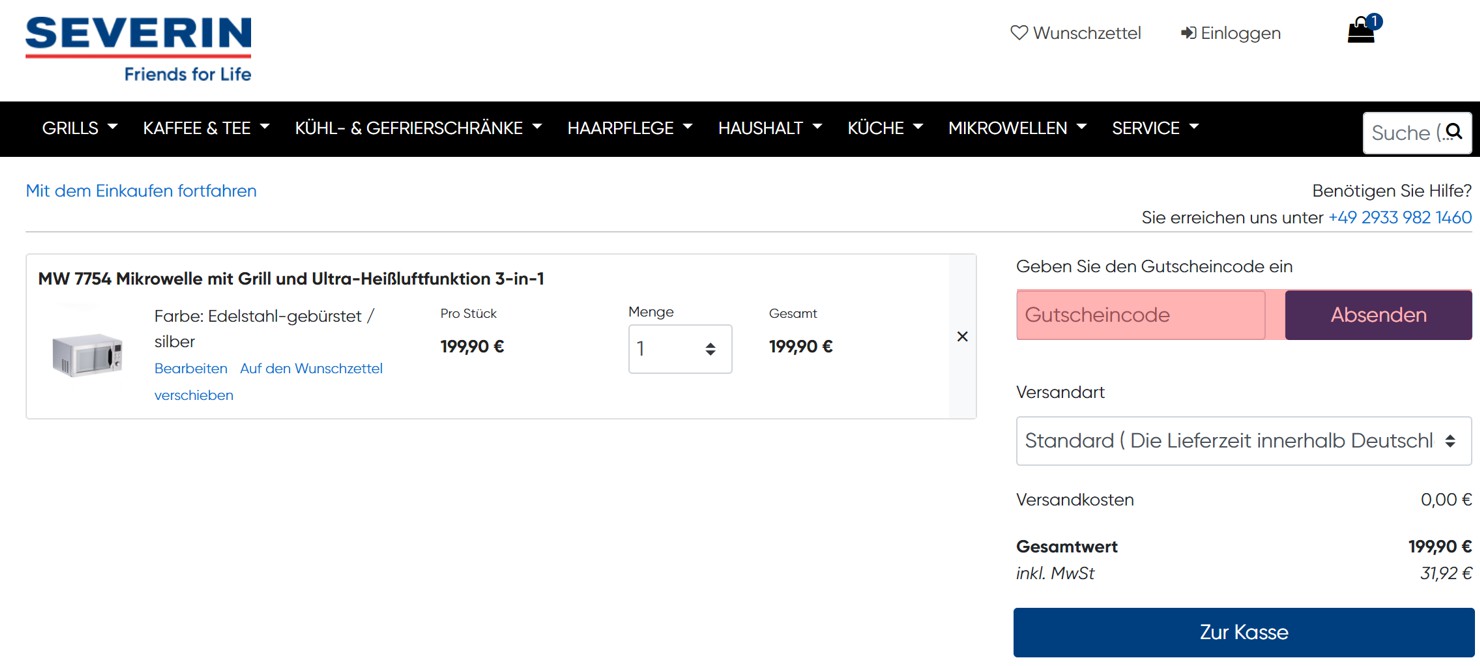Select the Gesamtwert 199,90 € value
Screen dimensions: 1480x666
1440,547
